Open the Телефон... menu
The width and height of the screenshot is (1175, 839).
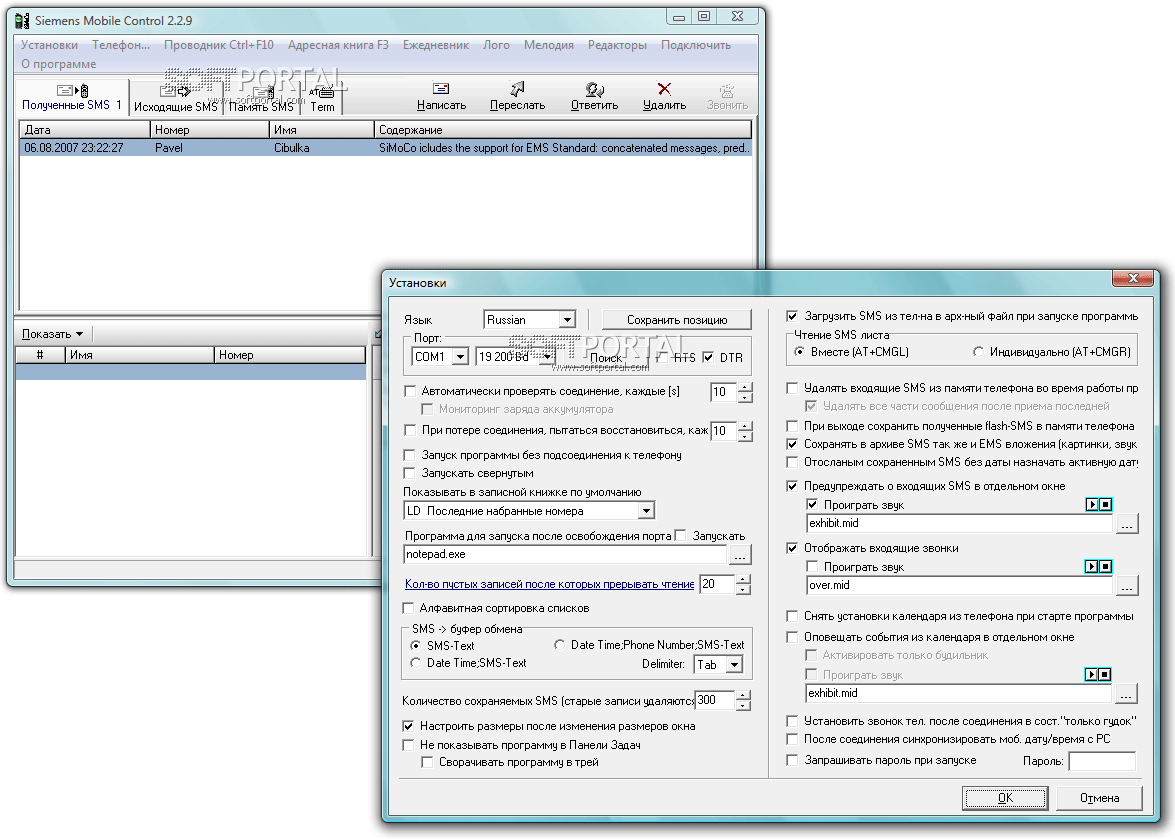click(x=121, y=45)
